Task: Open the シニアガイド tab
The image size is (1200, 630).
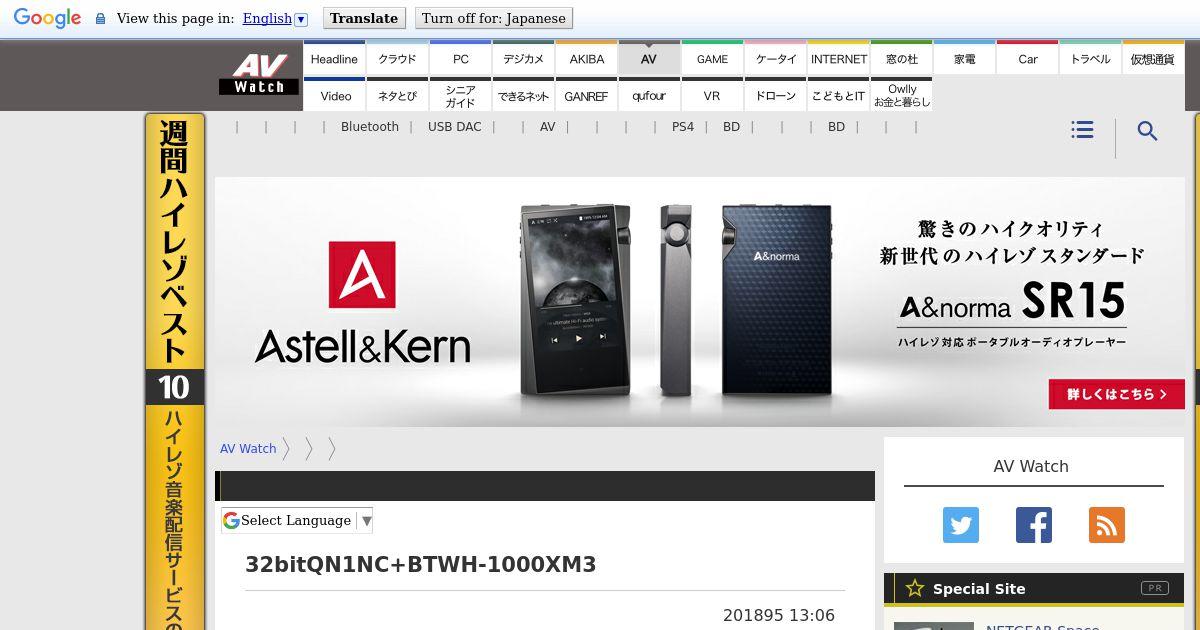Action: (x=460, y=95)
